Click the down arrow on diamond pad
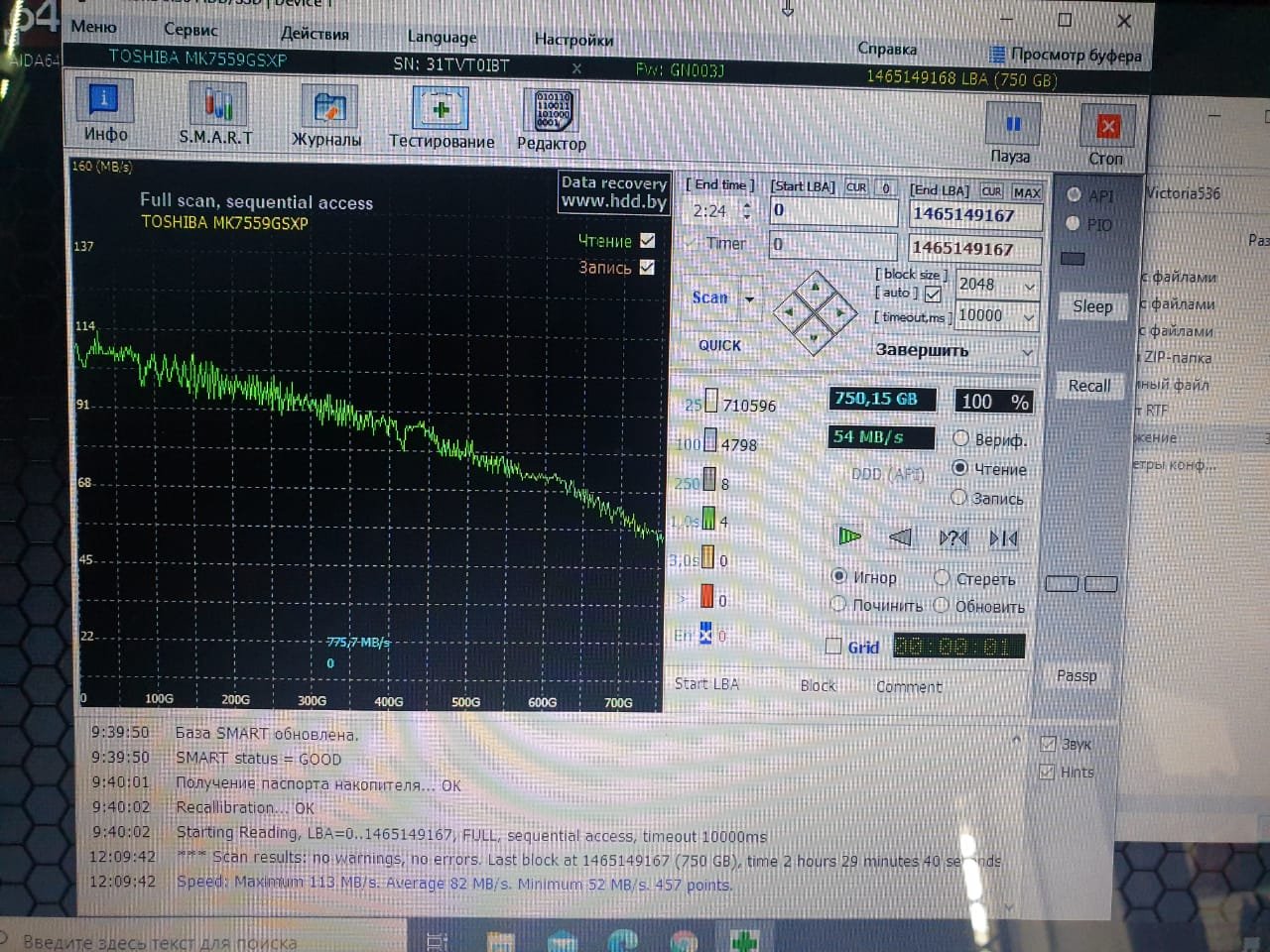This screenshot has height=952, width=1270. coord(814,339)
